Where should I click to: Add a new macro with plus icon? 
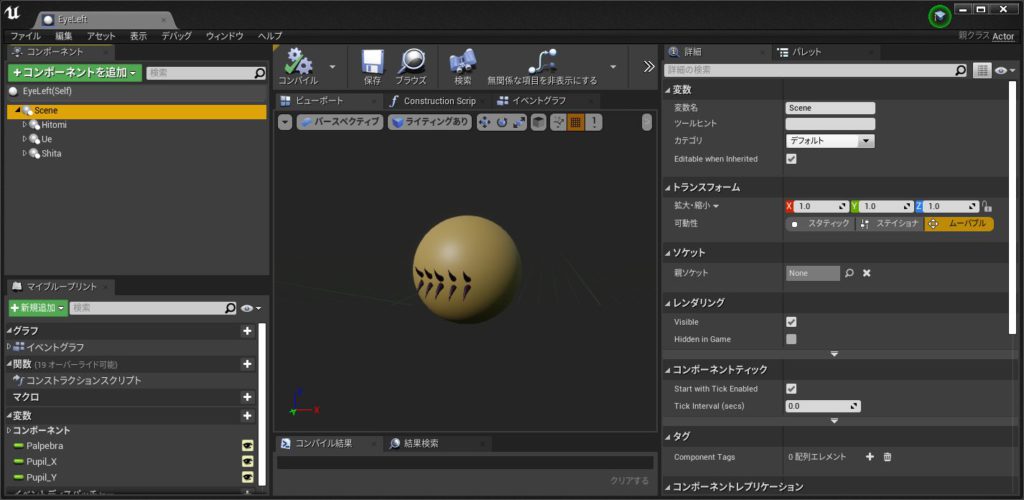248,397
